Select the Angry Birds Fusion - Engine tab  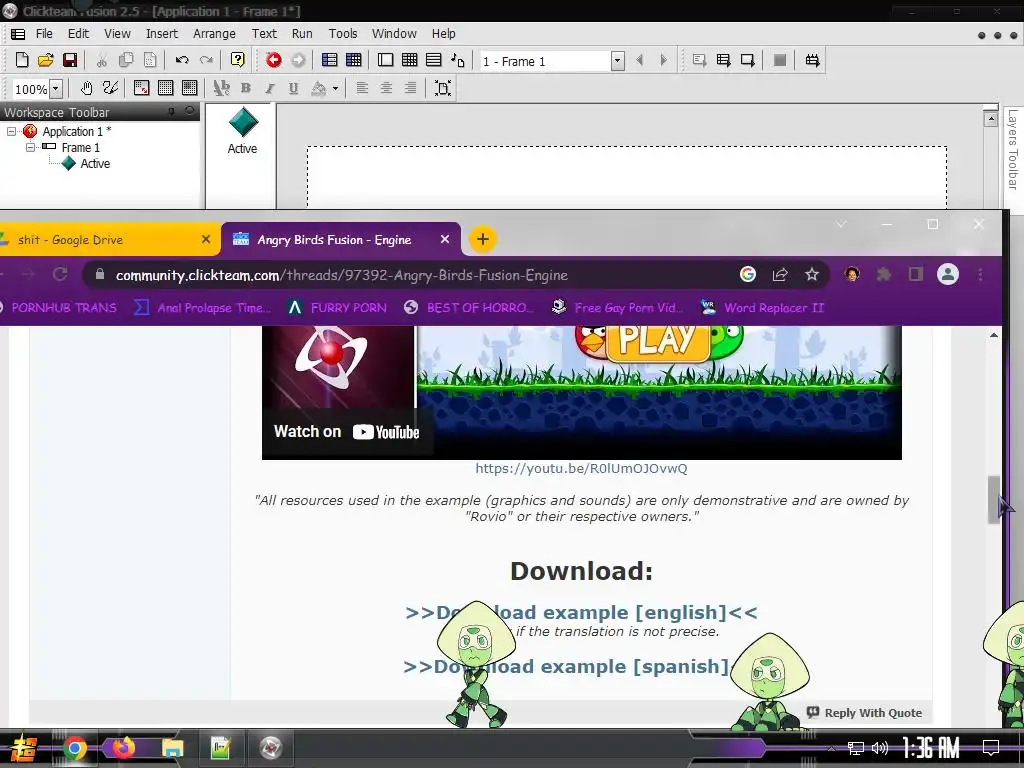(x=340, y=240)
